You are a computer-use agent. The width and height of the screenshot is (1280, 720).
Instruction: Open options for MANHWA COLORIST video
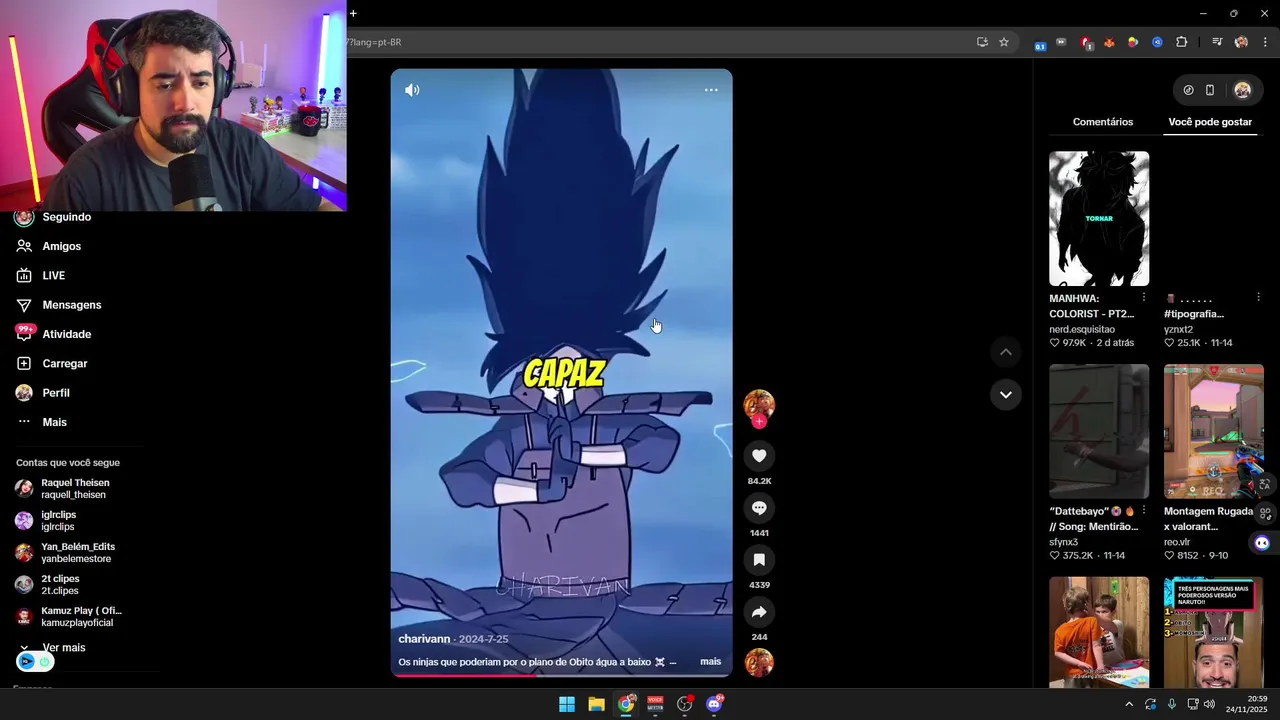click(x=1144, y=298)
